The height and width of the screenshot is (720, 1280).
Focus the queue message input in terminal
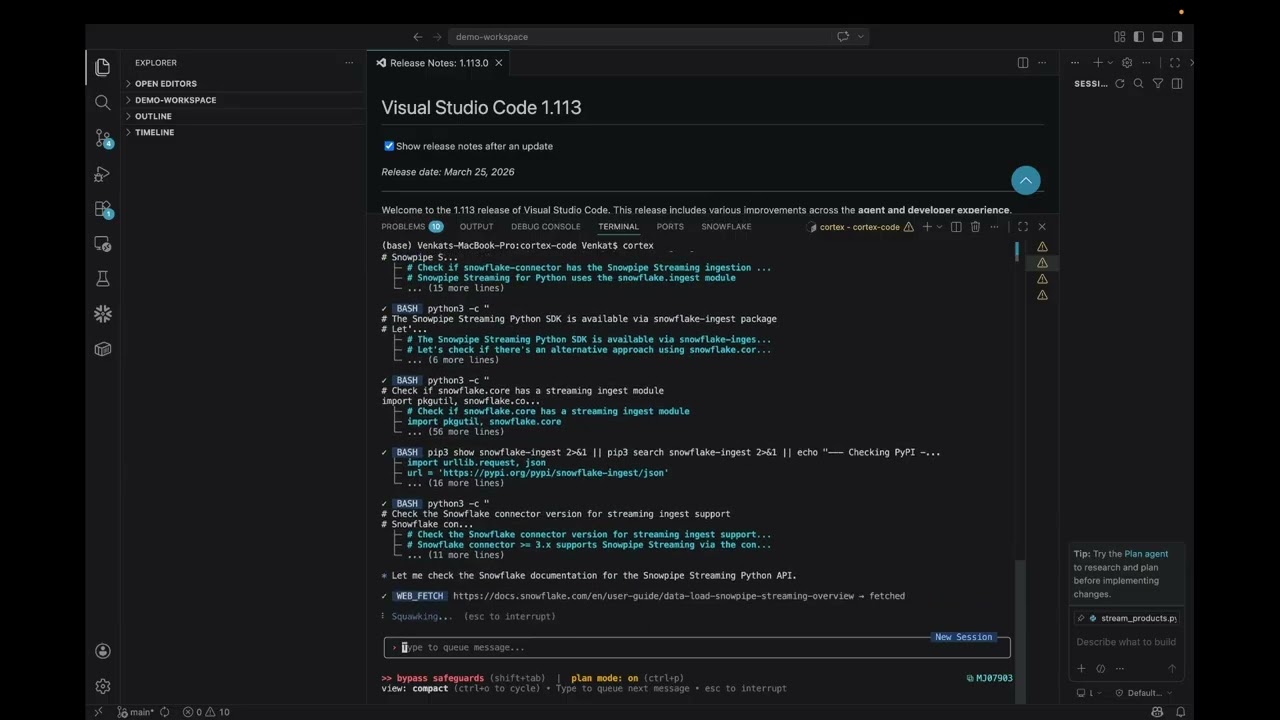pos(697,648)
